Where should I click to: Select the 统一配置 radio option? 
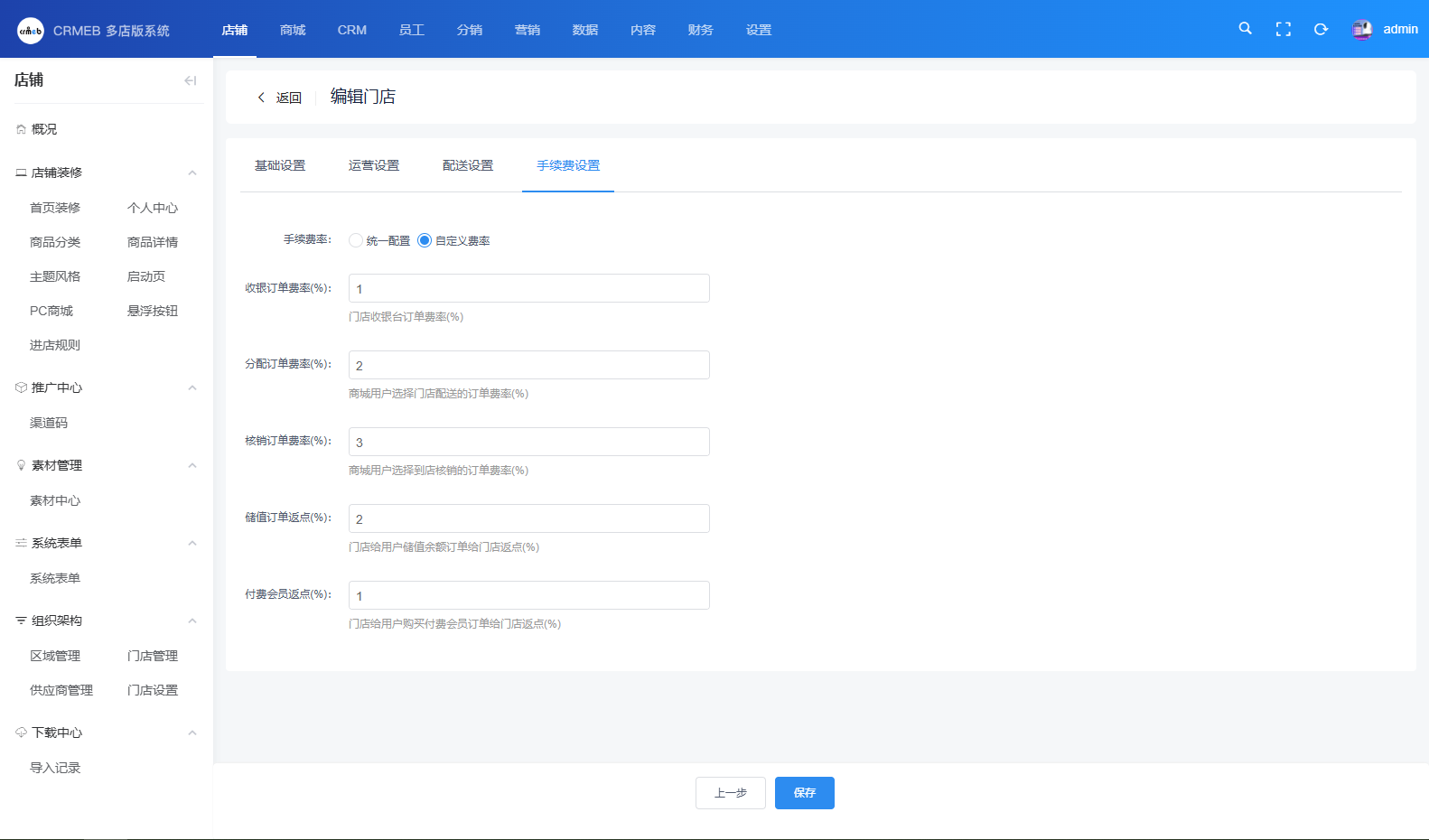(x=356, y=240)
